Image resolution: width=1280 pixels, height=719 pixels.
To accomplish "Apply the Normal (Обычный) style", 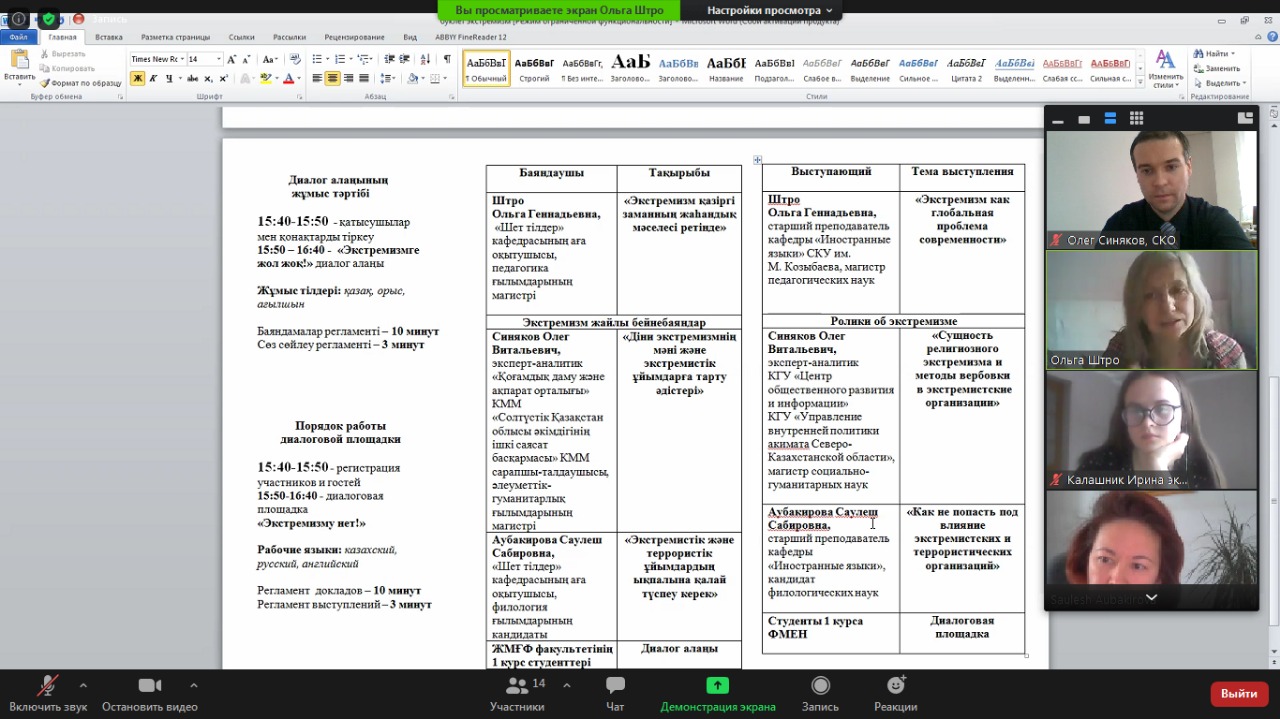I will click(x=487, y=68).
